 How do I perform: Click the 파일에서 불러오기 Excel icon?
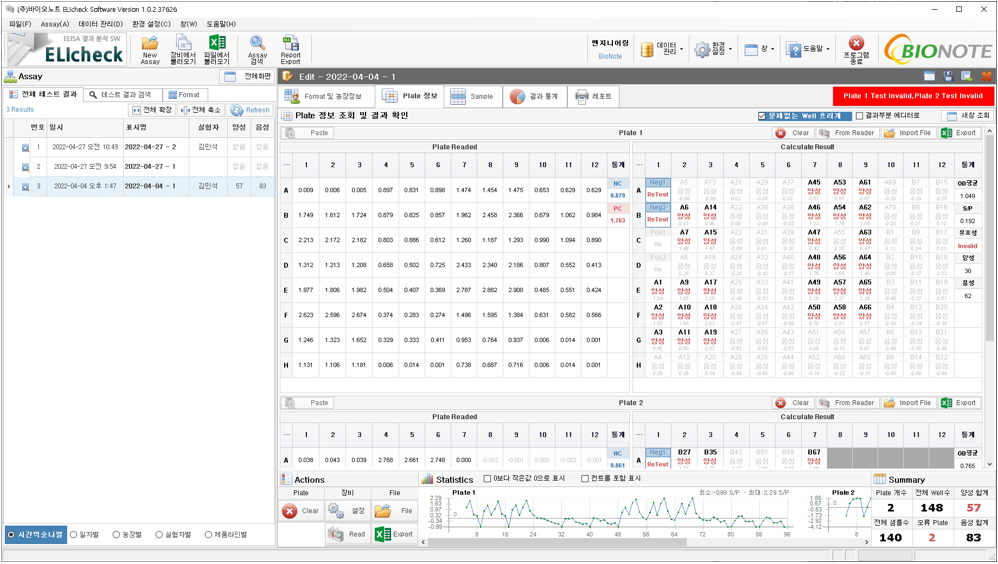[216, 49]
